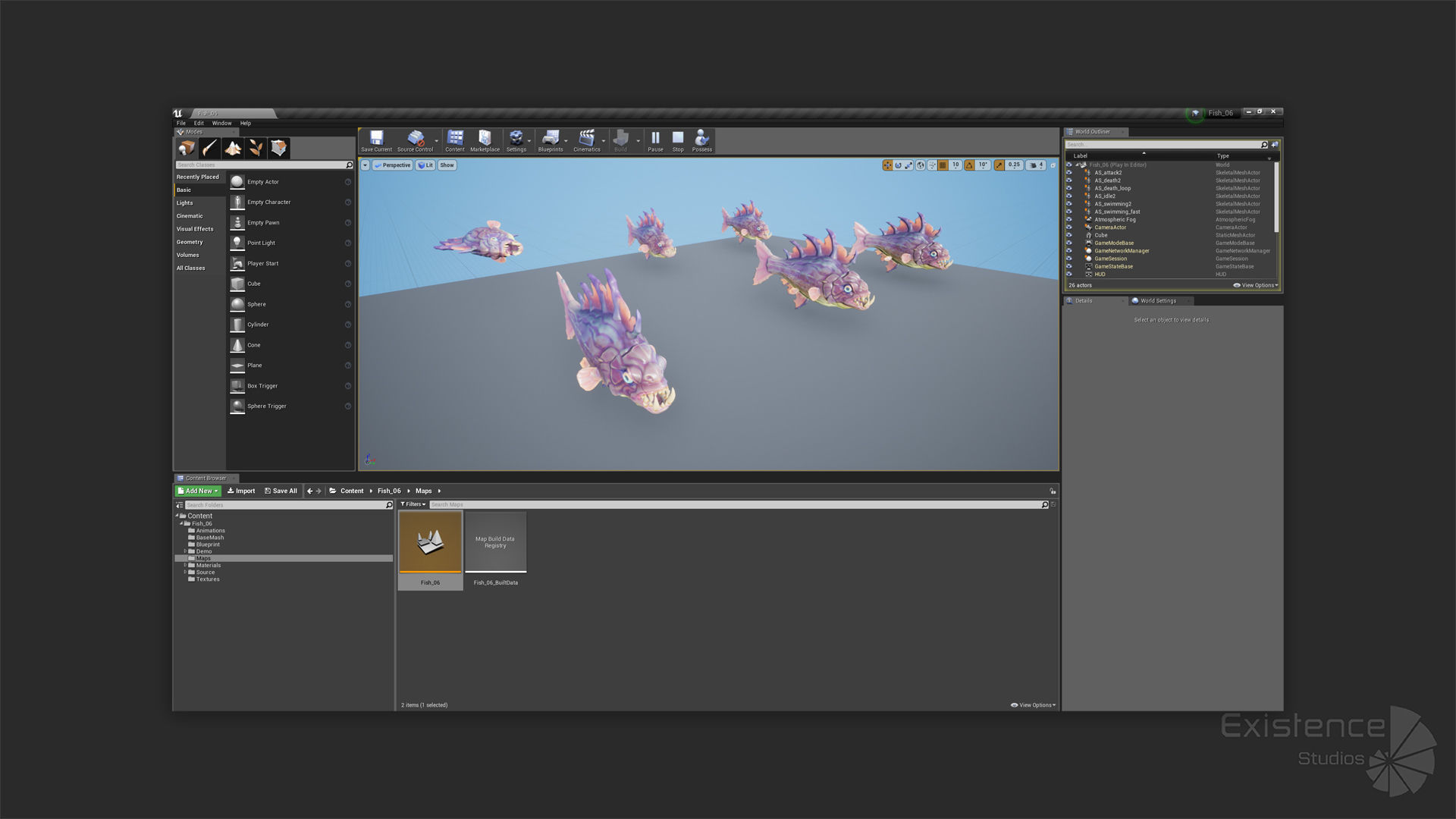Select the Geometry Editing mode icon
1456x819 pixels.
pyautogui.click(x=279, y=148)
